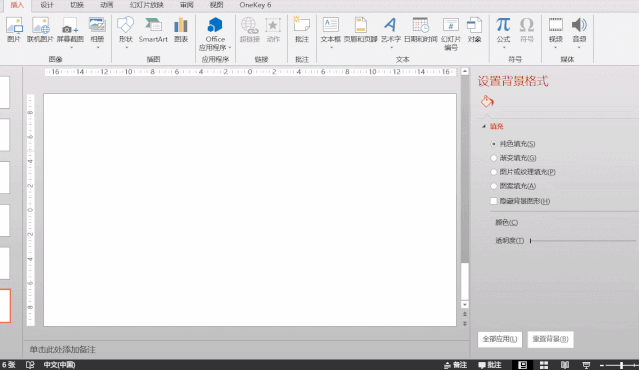Switch to reading view icon
639x370 pixels.
565,365
